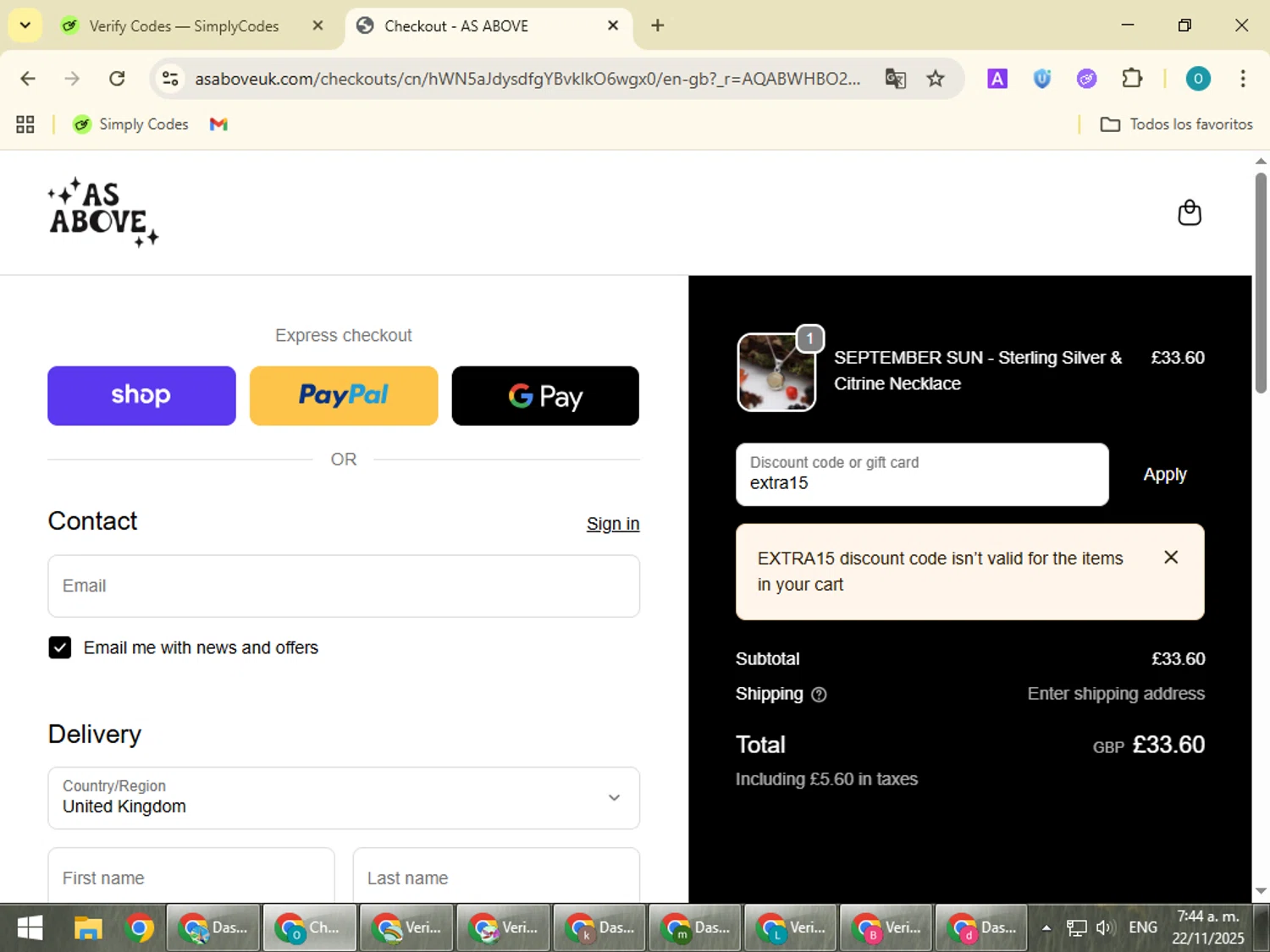
Task: Go back using browser back arrow
Action: coord(28,79)
